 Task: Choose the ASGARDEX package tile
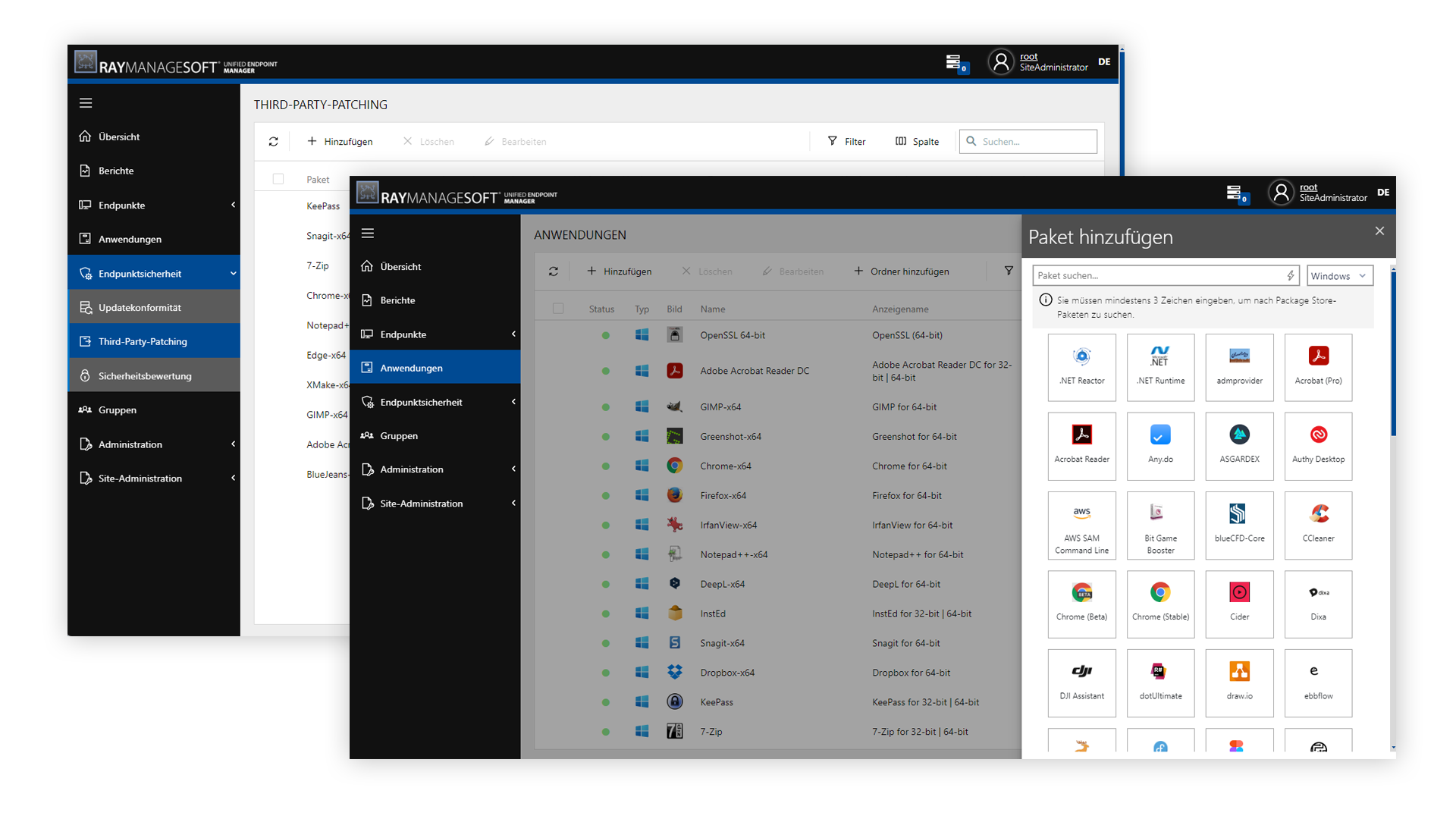1239,446
